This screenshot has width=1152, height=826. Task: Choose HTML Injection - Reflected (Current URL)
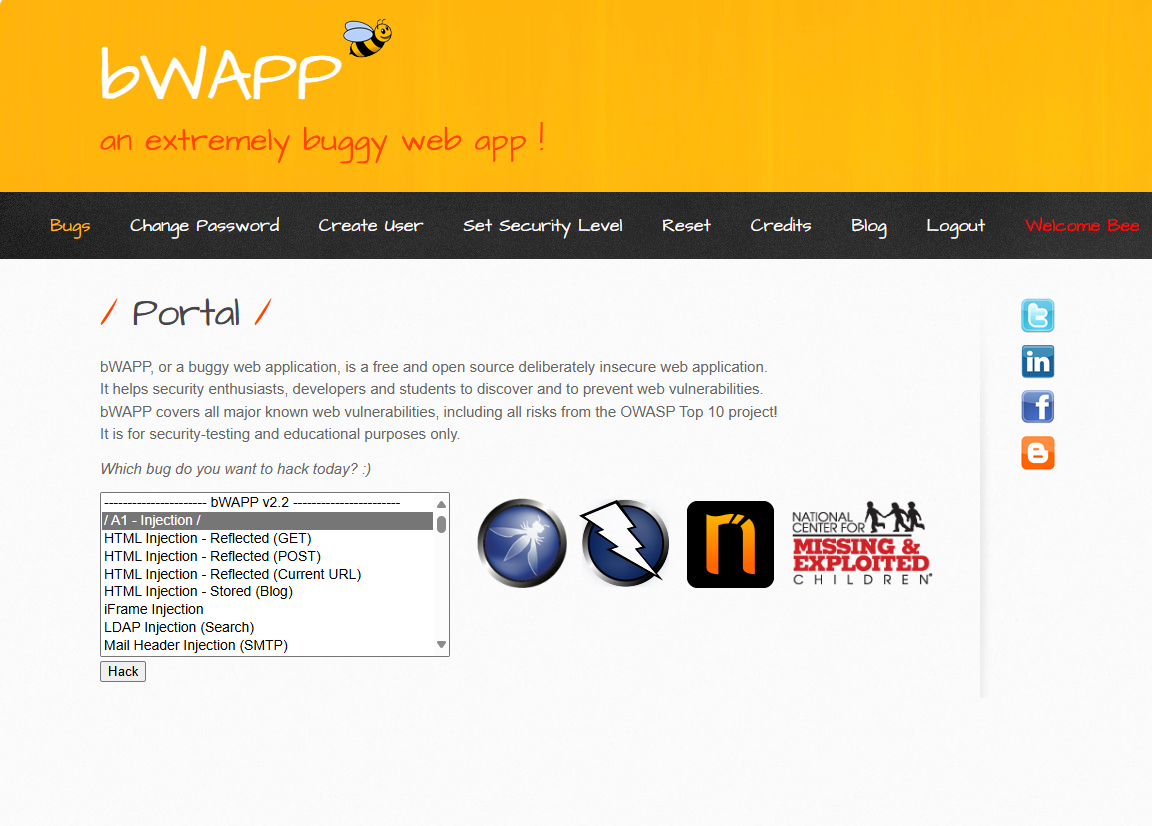pos(267,574)
